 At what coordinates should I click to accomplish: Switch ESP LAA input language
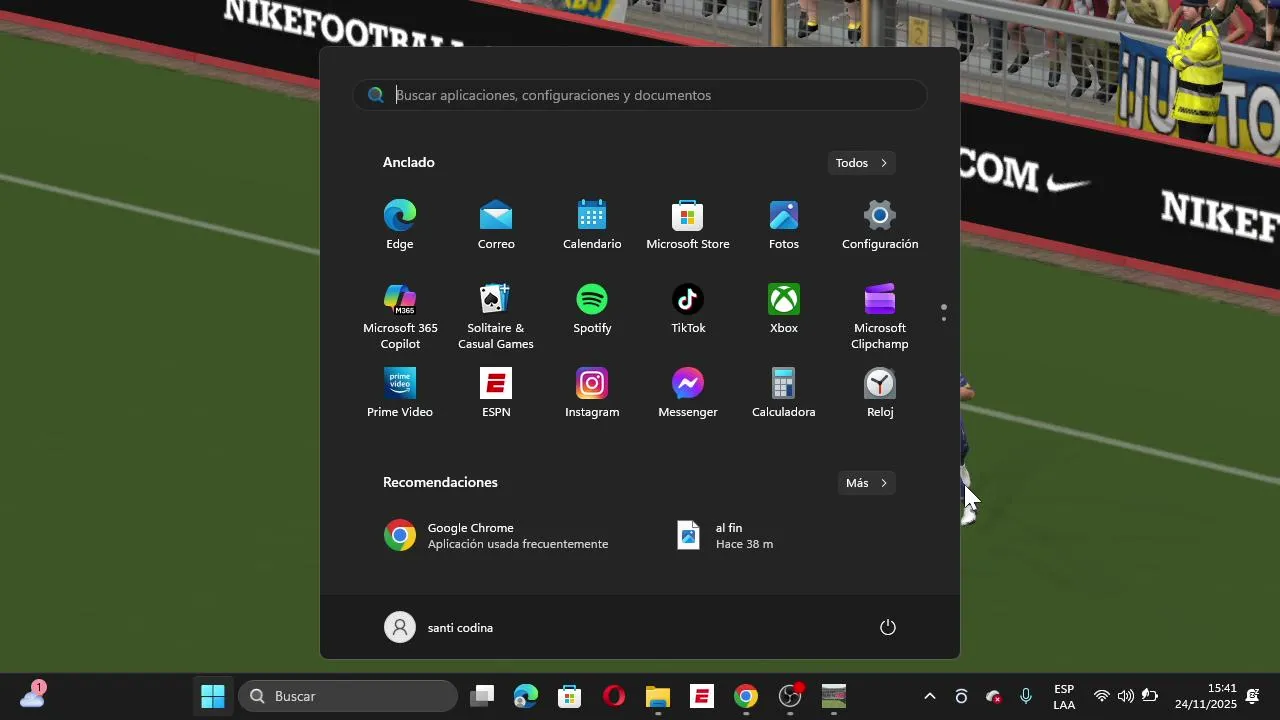point(1064,697)
